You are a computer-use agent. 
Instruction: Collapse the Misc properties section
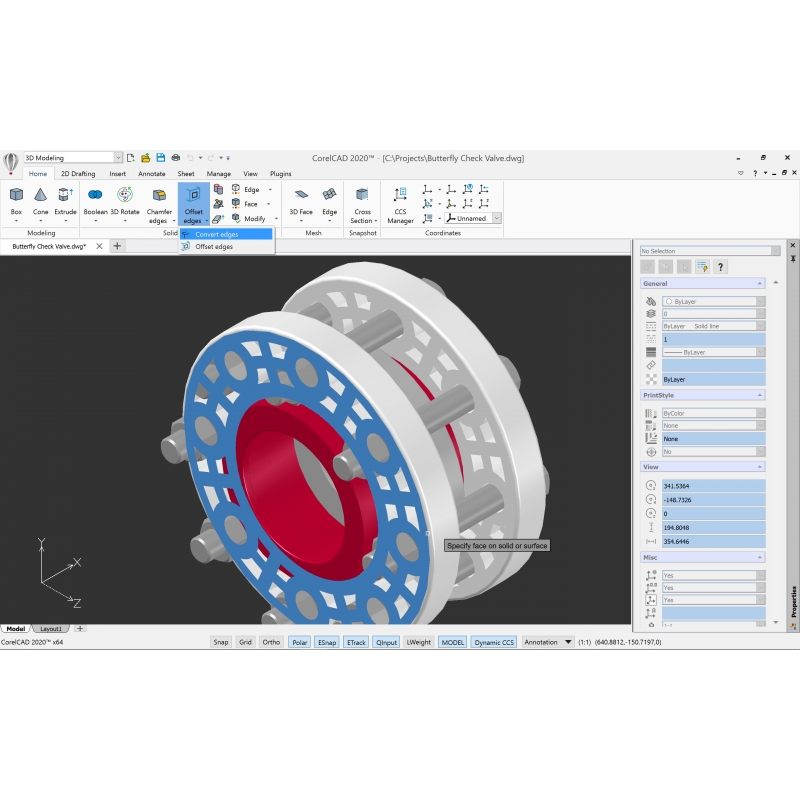pos(760,558)
